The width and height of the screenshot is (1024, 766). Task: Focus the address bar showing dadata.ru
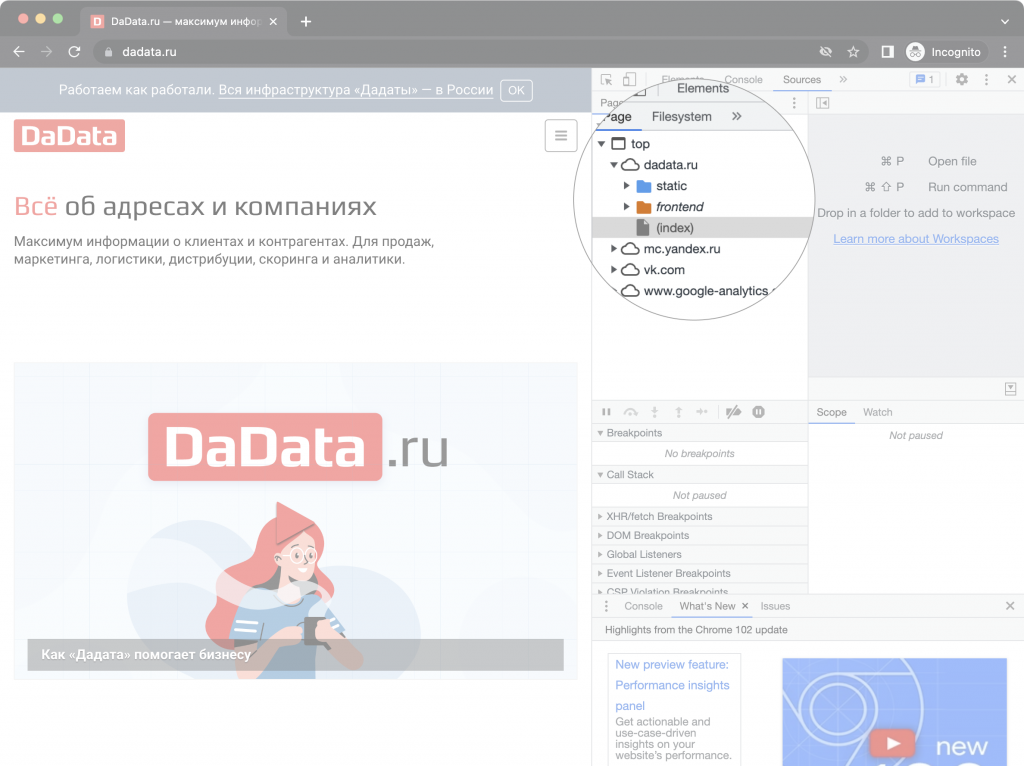(x=457, y=52)
